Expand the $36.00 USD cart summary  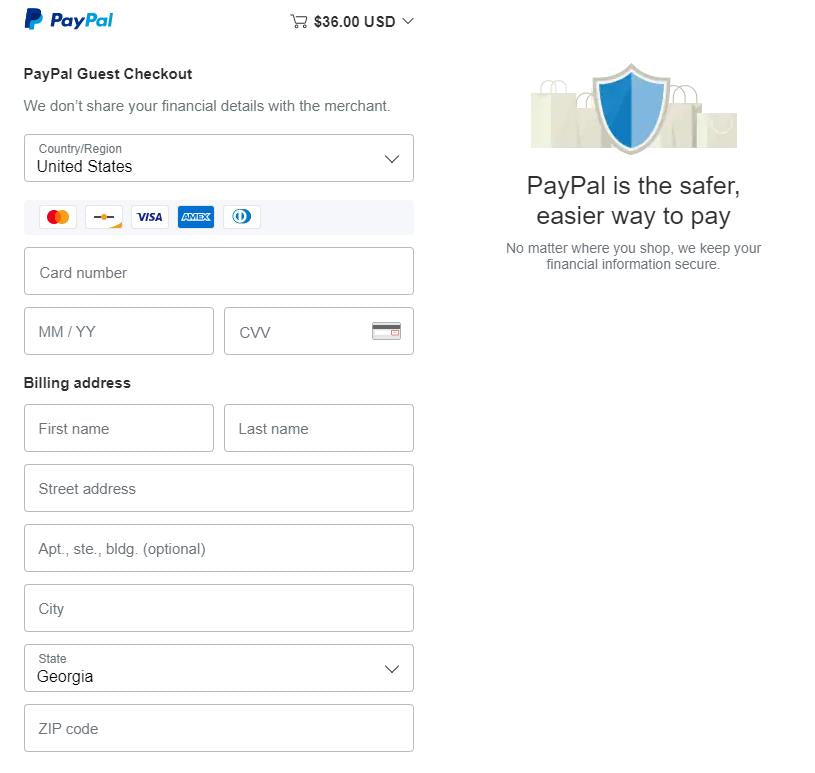pos(352,21)
